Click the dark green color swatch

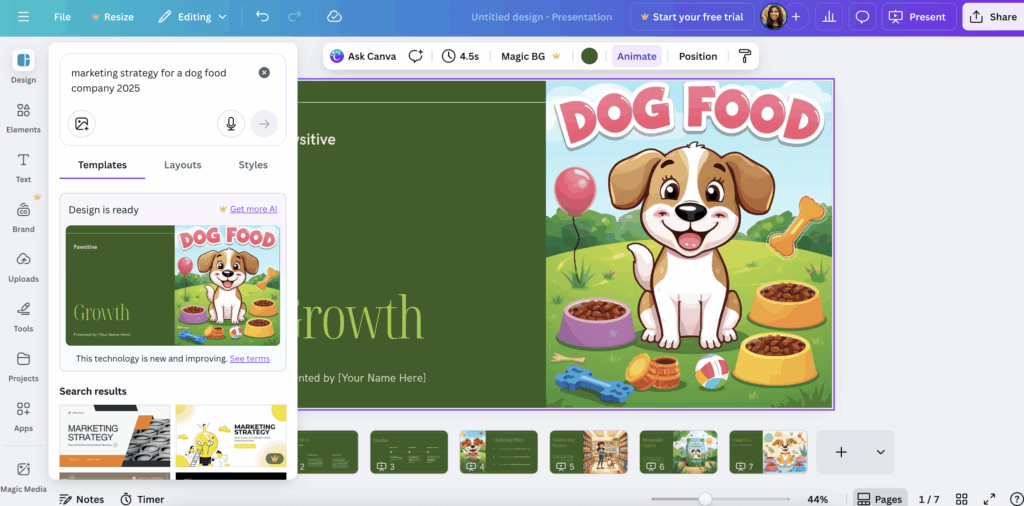pos(590,56)
